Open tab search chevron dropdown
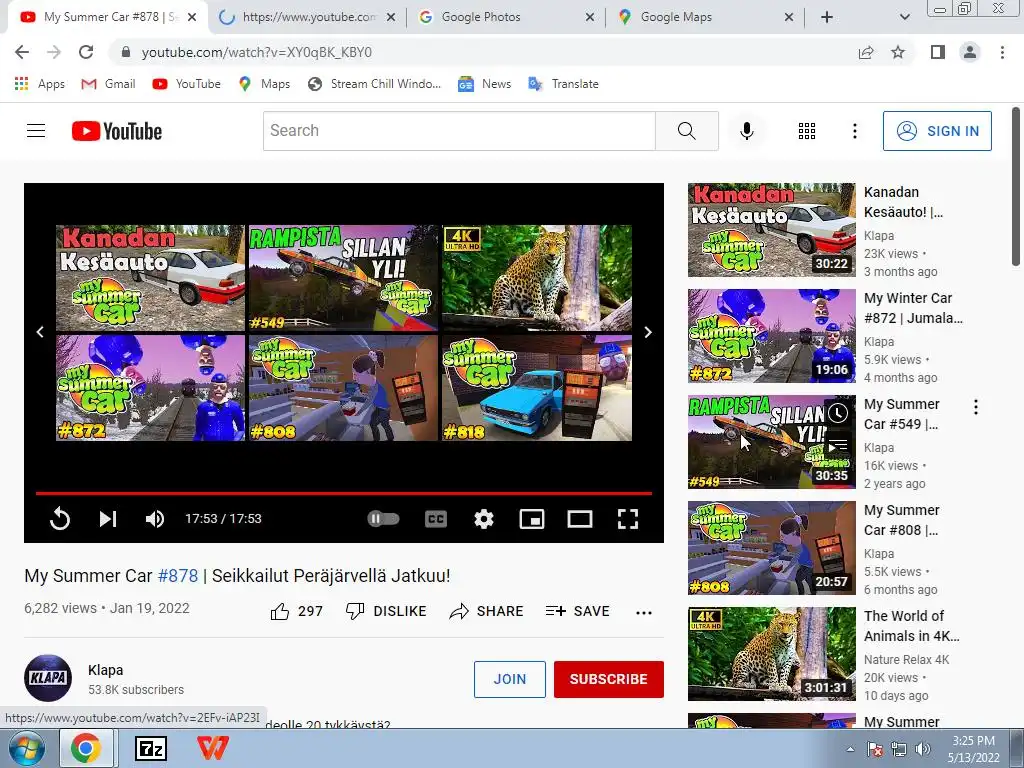Viewport: 1024px width, 768px height. [904, 18]
